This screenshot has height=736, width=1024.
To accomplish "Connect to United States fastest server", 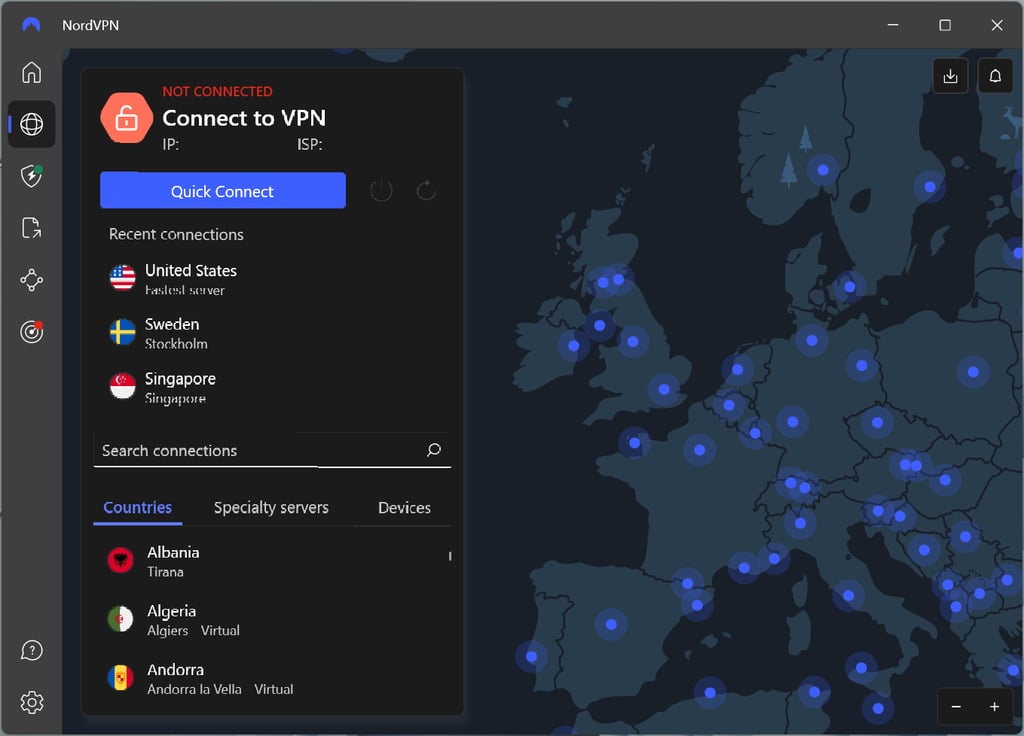I will coord(273,279).
